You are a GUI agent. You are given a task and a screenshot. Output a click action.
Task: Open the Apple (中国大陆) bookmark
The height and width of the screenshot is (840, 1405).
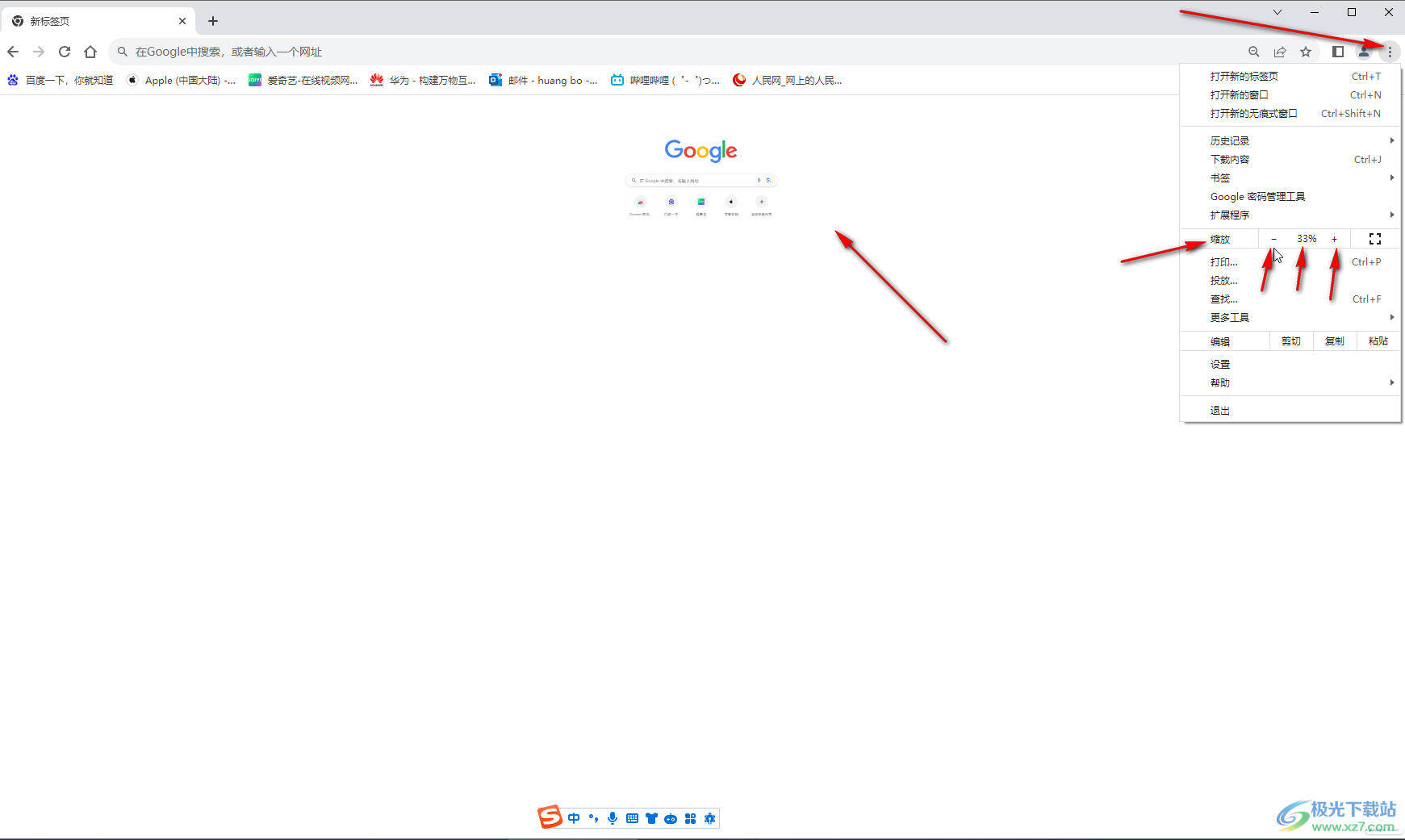click(x=182, y=80)
